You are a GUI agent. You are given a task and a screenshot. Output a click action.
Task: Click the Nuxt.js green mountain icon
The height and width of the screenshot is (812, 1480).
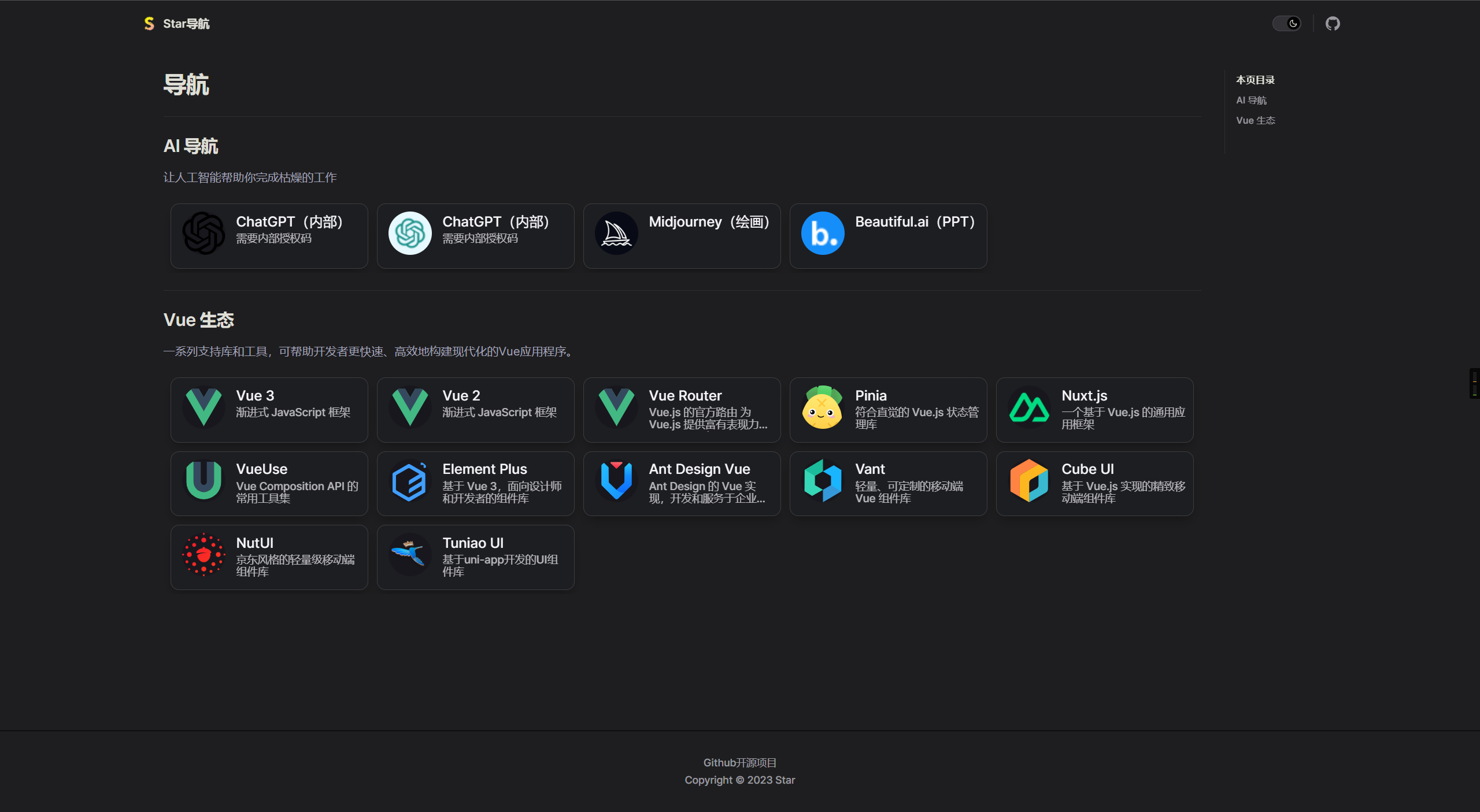1029,407
